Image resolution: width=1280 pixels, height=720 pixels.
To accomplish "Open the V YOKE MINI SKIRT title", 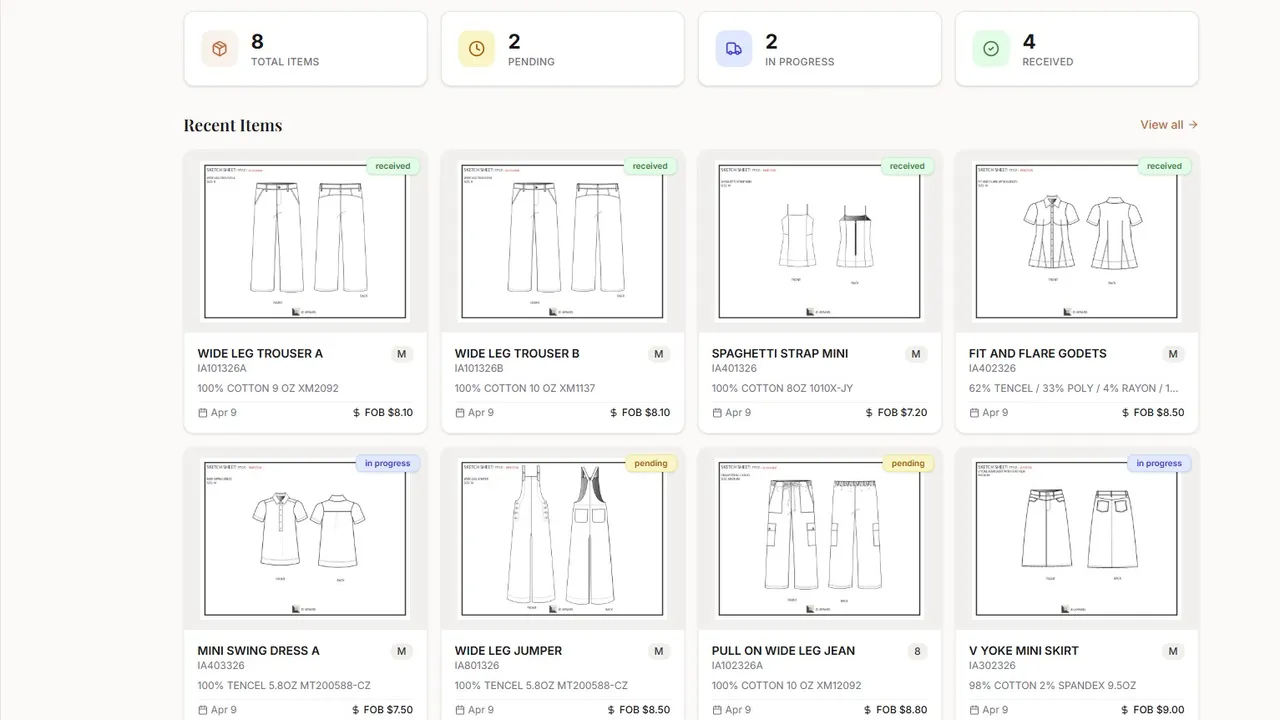I will click(x=1024, y=650).
